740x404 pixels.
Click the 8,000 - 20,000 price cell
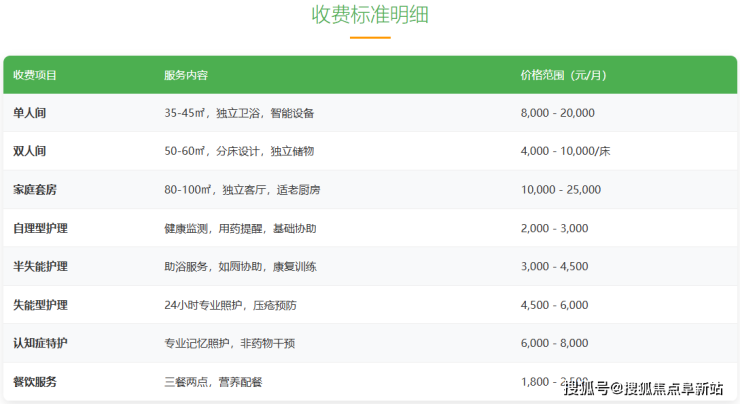tap(557, 114)
